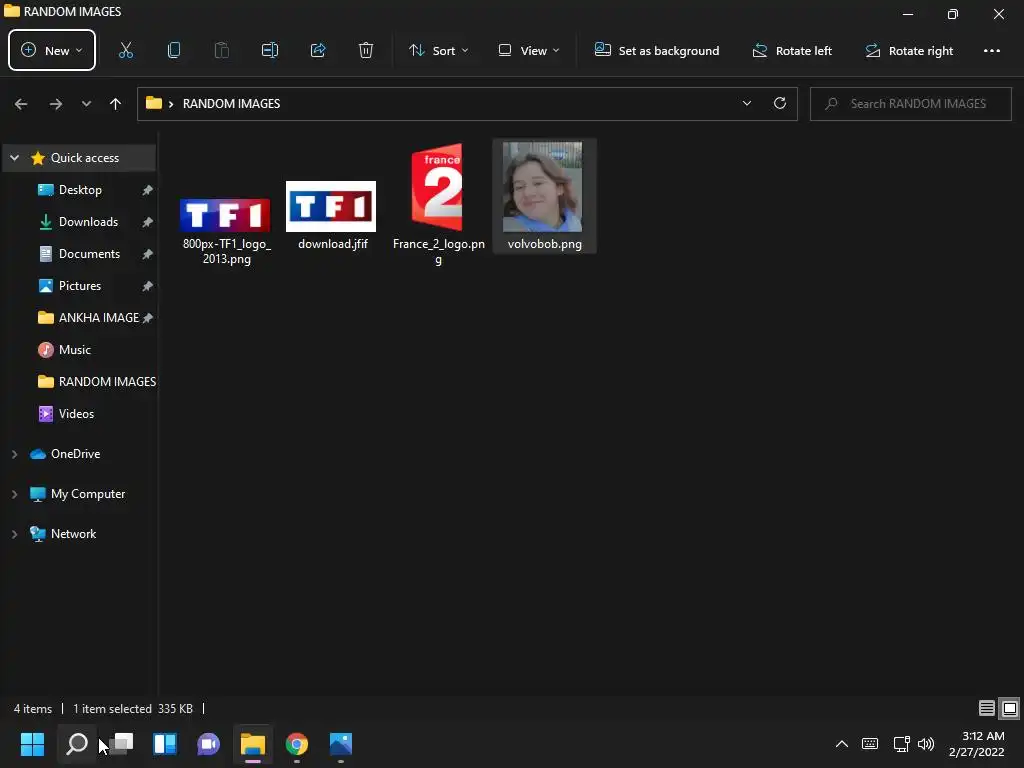This screenshot has height=768, width=1024.
Task: Click RANDOM IMAGES in the address bar
Action: [x=231, y=104]
